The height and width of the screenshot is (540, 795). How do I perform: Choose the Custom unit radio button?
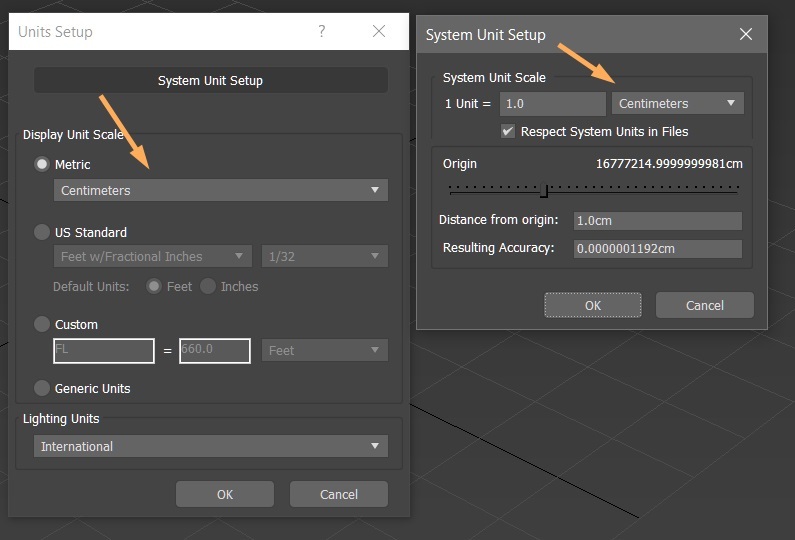tap(42, 324)
